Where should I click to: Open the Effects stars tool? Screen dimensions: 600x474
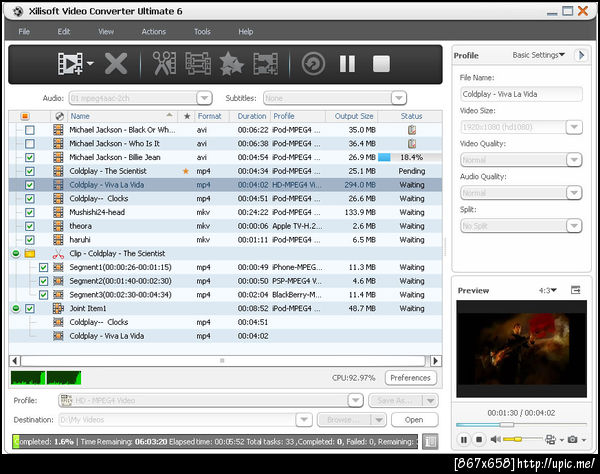click(232, 64)
